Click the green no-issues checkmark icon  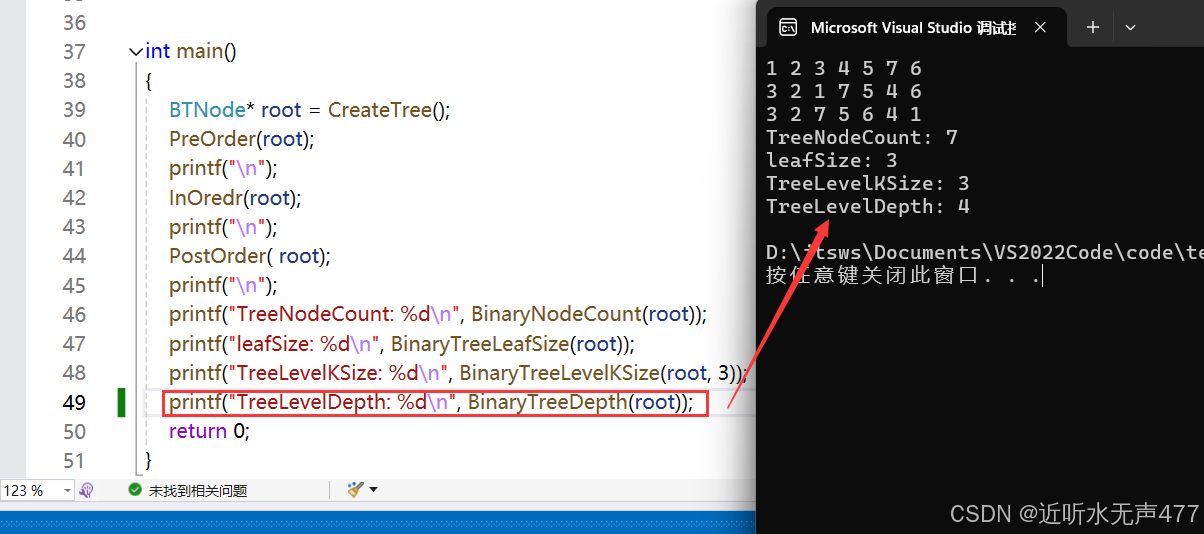pyautogui.click(x=135, y=491)
